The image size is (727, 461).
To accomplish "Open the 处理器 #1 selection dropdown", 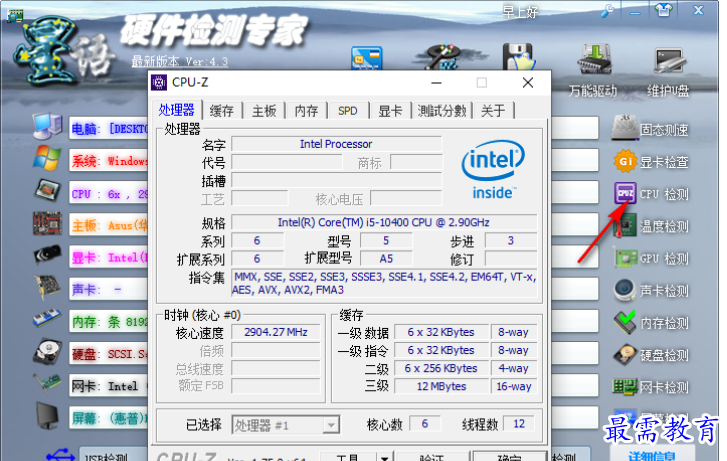I will (286, 425).
